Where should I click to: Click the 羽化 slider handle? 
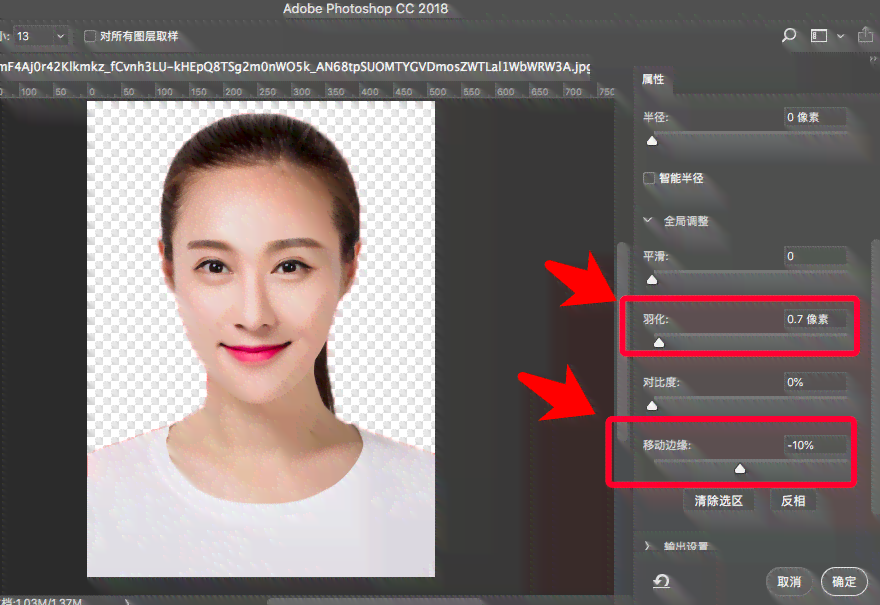[659, 342]
